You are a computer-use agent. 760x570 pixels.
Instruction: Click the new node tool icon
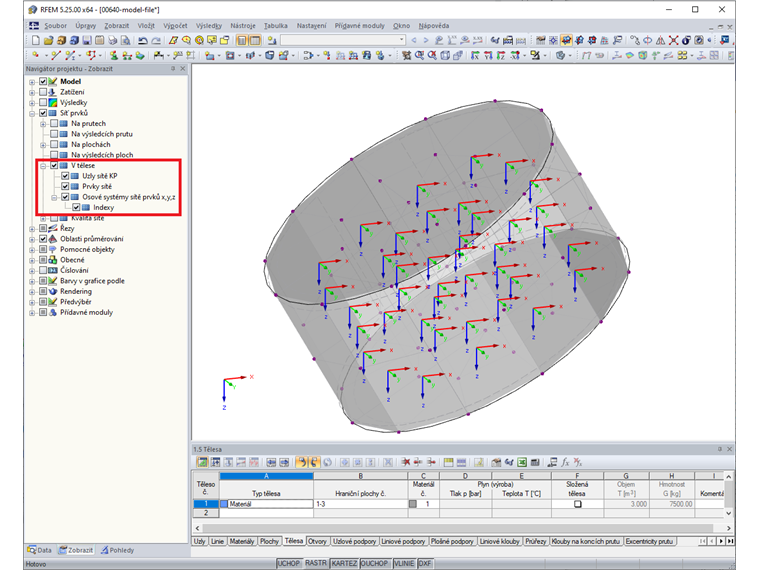coord(36,55)
